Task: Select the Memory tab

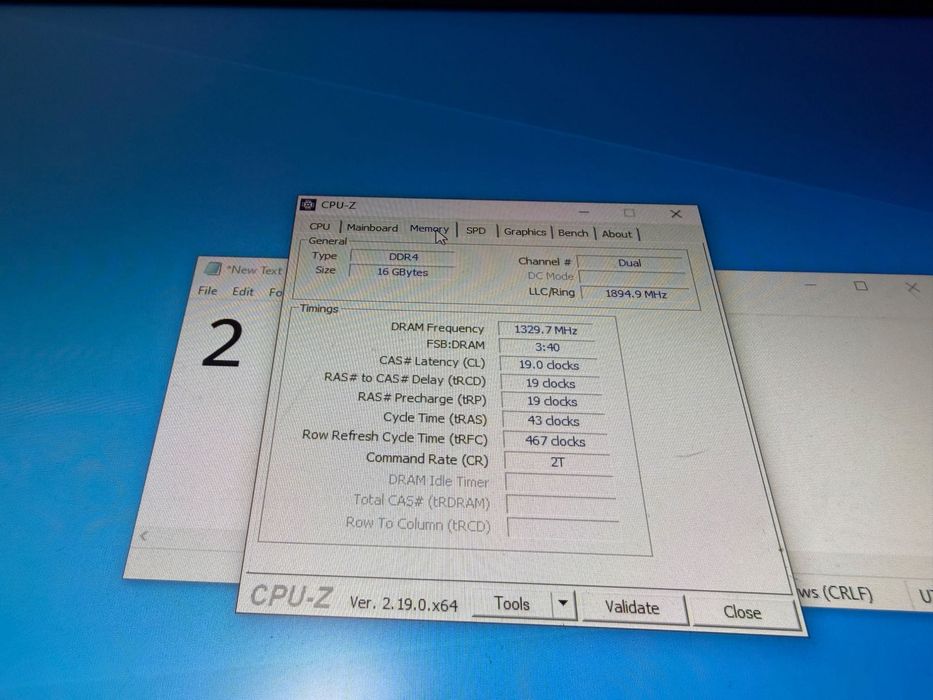Action: pos(428,229)
